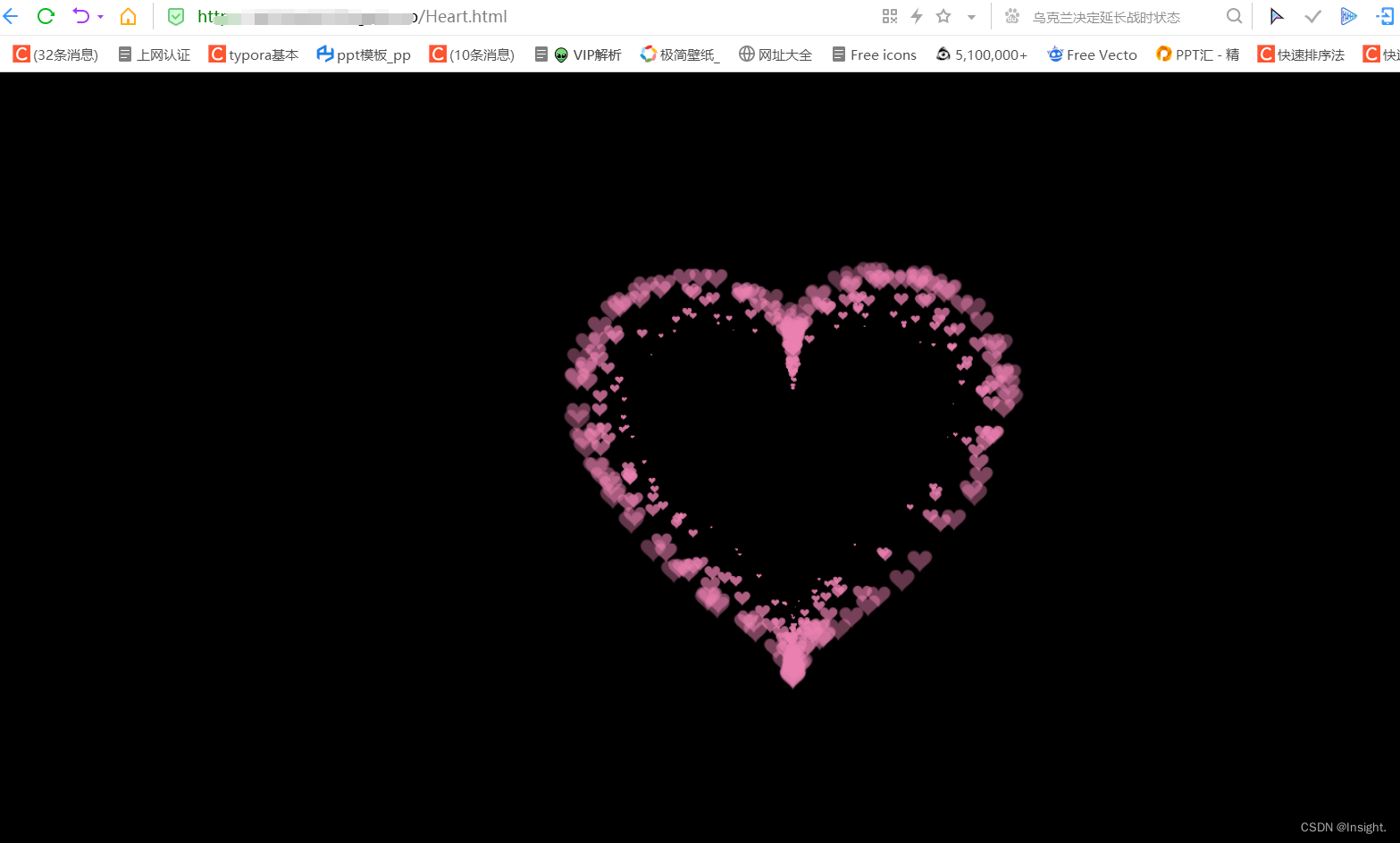This screenshot has height=843, width=1400.
Task: Open the 极简壁纸 bookmark
Action: click(680, 54)
